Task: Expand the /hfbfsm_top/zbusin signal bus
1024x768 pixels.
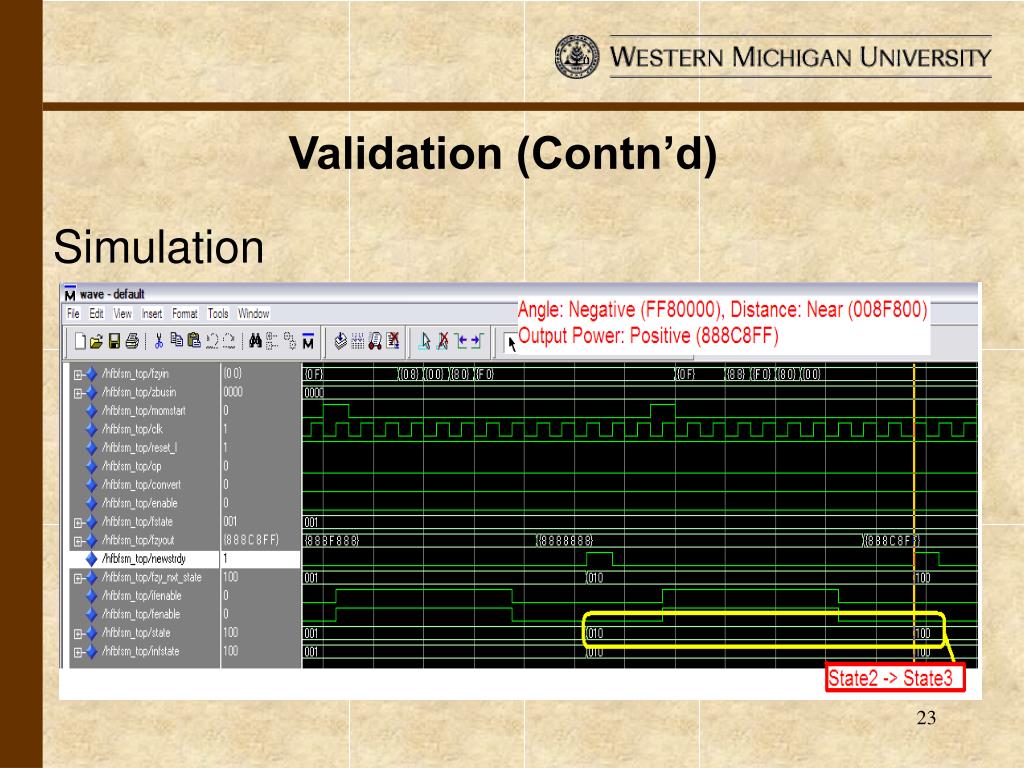Action: (x=78, y=393)
